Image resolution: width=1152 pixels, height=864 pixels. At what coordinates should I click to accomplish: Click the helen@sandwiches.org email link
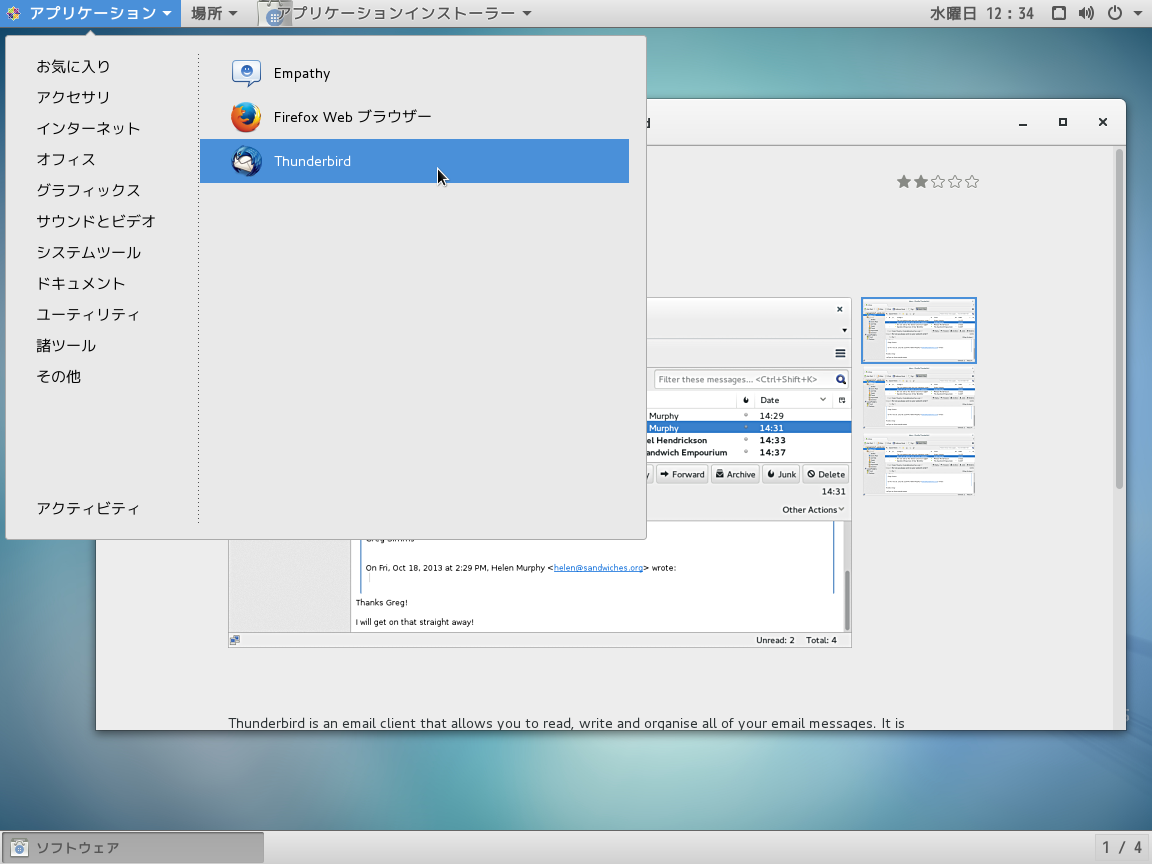pos(599,568)
